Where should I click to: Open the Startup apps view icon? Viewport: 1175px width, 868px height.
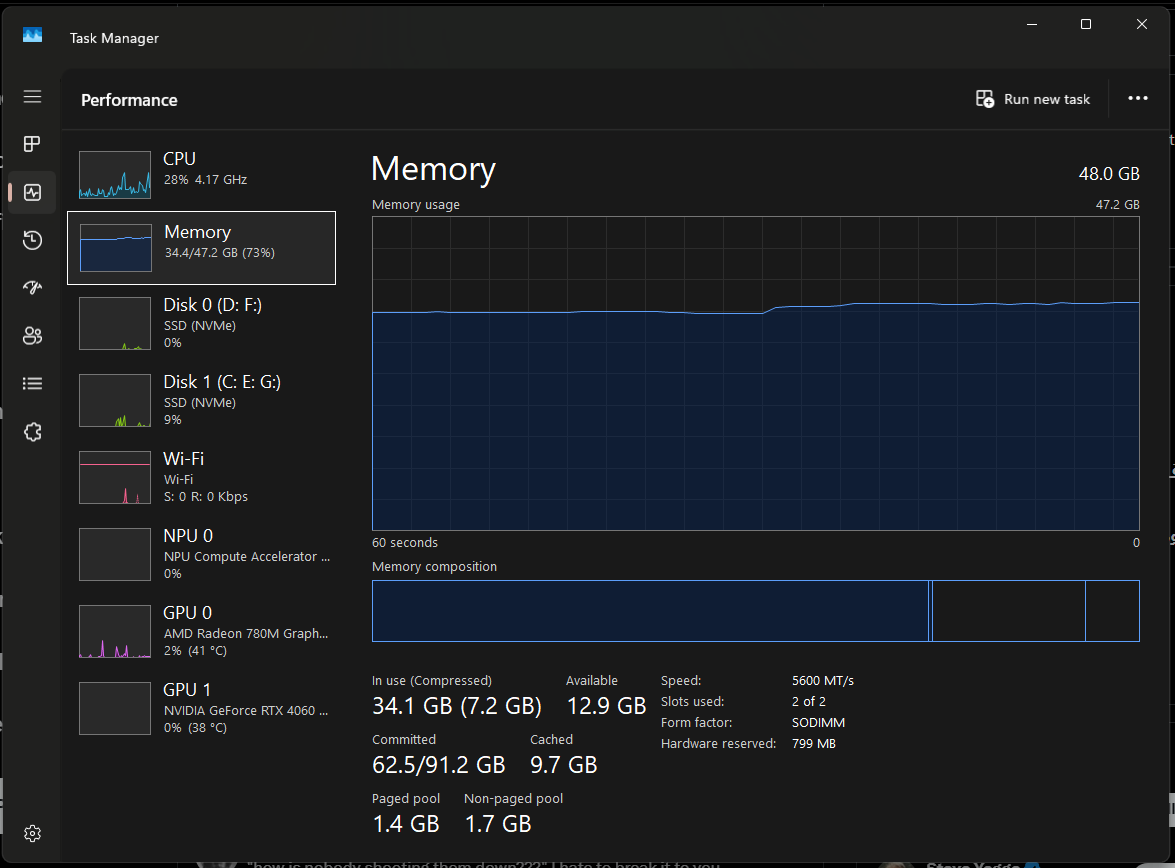32,288
